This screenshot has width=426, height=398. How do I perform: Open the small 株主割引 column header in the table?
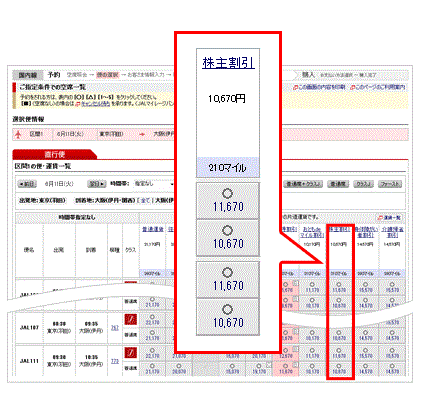(x=339, y=229)
